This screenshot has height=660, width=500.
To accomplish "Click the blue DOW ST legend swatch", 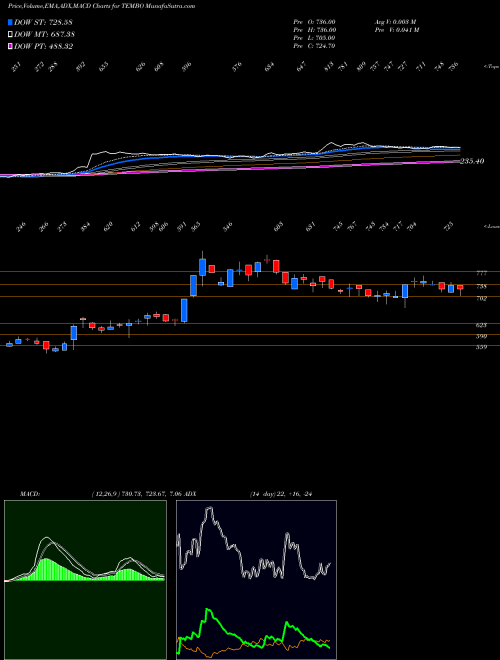I will (x=11, y=22).
